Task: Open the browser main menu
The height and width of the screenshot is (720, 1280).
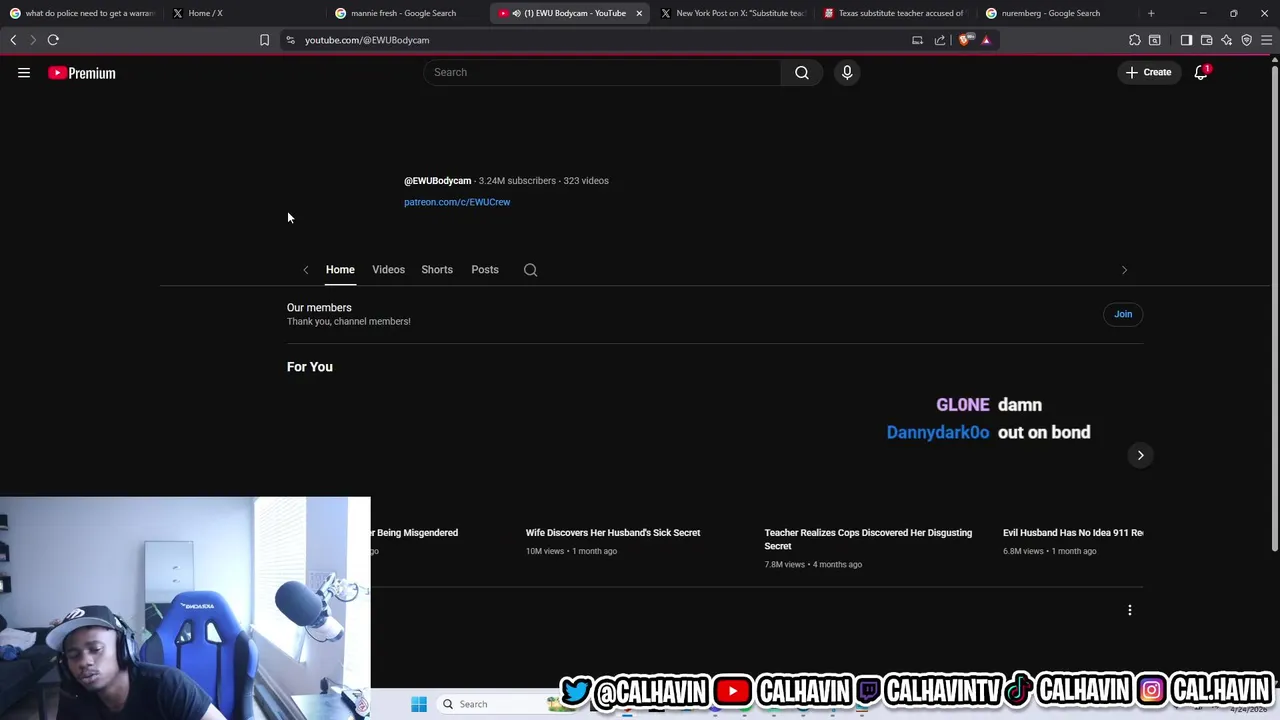Action: [1266, 40]
